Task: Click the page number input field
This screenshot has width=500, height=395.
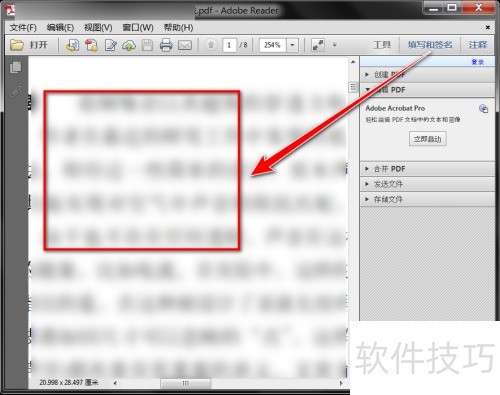Action: tap(229, 45)
